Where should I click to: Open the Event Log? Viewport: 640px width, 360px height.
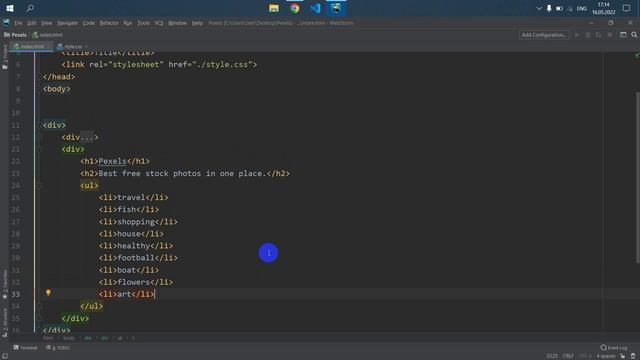614,348
